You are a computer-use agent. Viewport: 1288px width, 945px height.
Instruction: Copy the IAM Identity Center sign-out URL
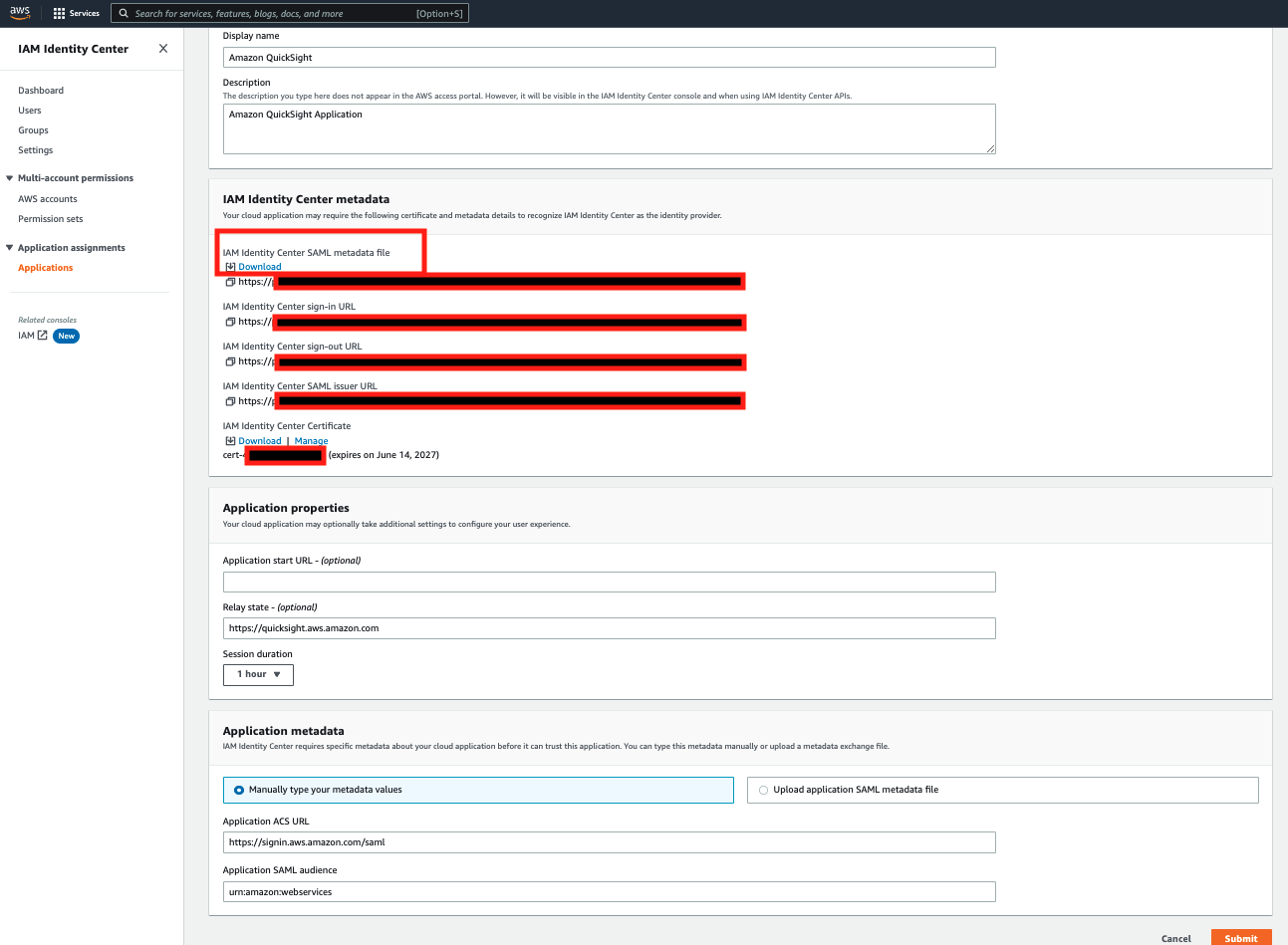[230, 361]
